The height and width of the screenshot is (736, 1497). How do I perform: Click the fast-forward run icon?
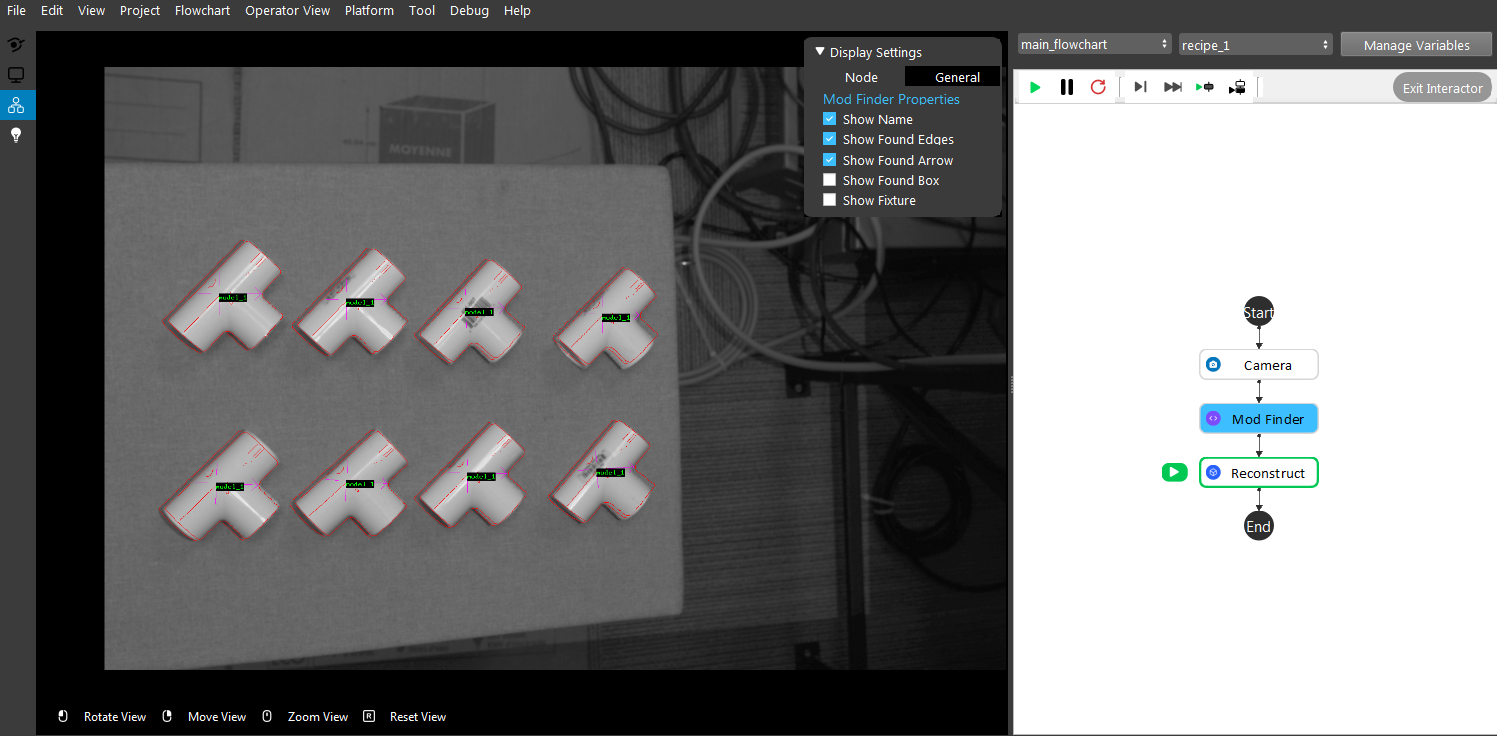pyautogui.click(x=1173, y=88)
